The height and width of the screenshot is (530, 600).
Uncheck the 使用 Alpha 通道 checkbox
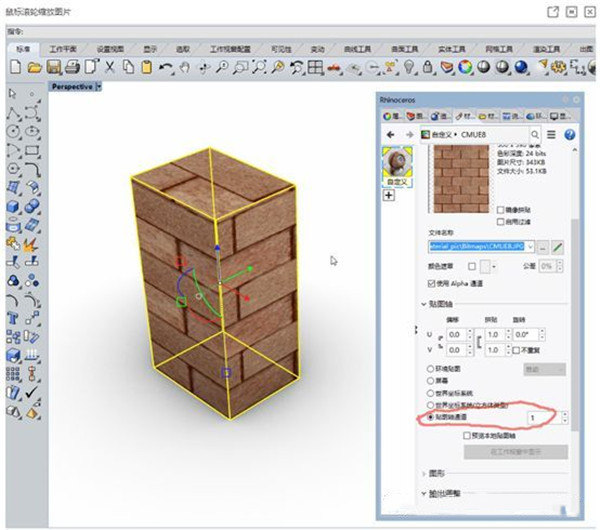432,284
